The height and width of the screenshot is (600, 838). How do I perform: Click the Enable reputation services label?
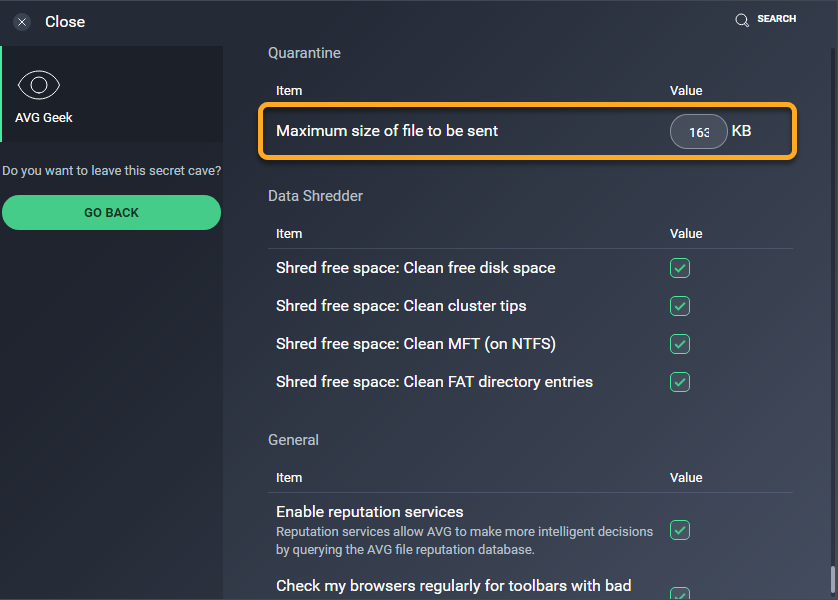click(369, 512)
